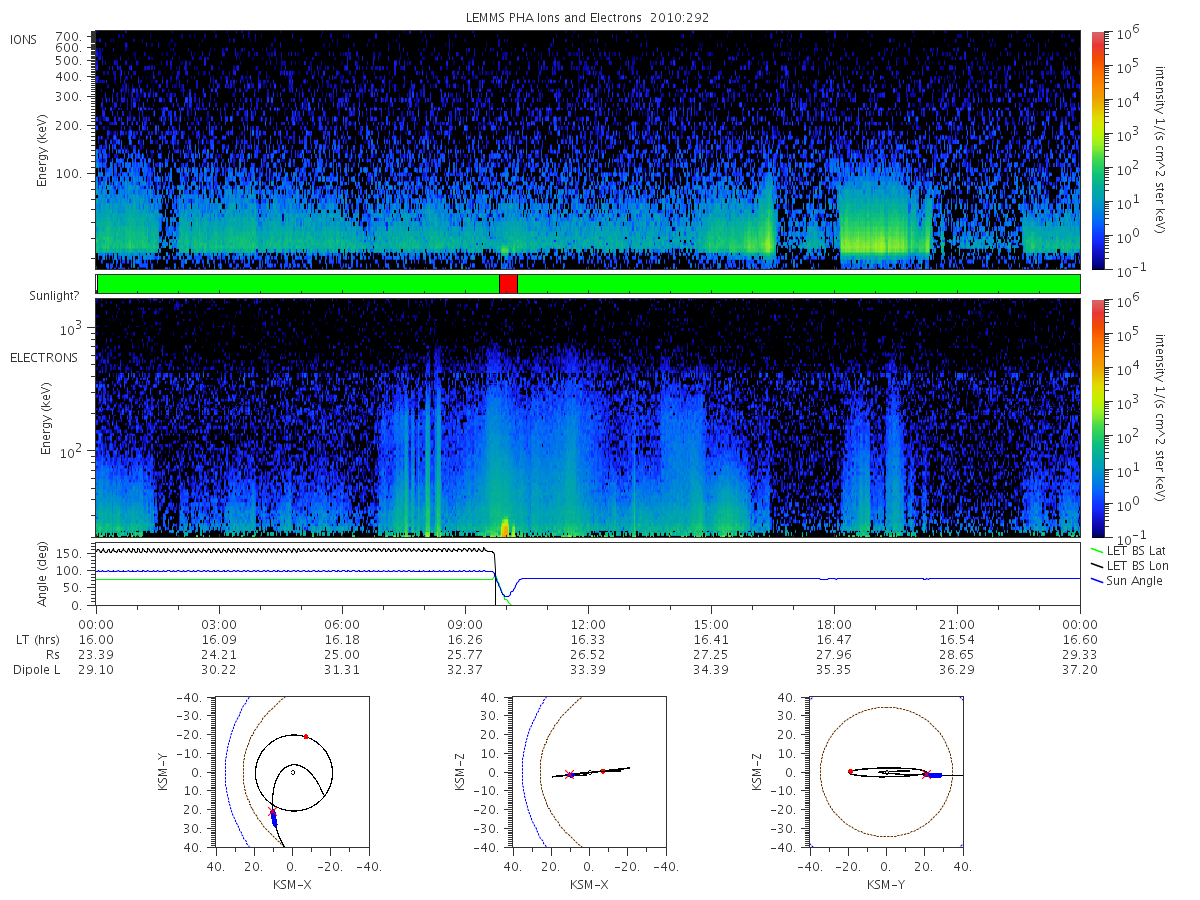Click the yellow electron burst near 10:00
This screenshot has height=900, width=1200.
coord(505,527)
